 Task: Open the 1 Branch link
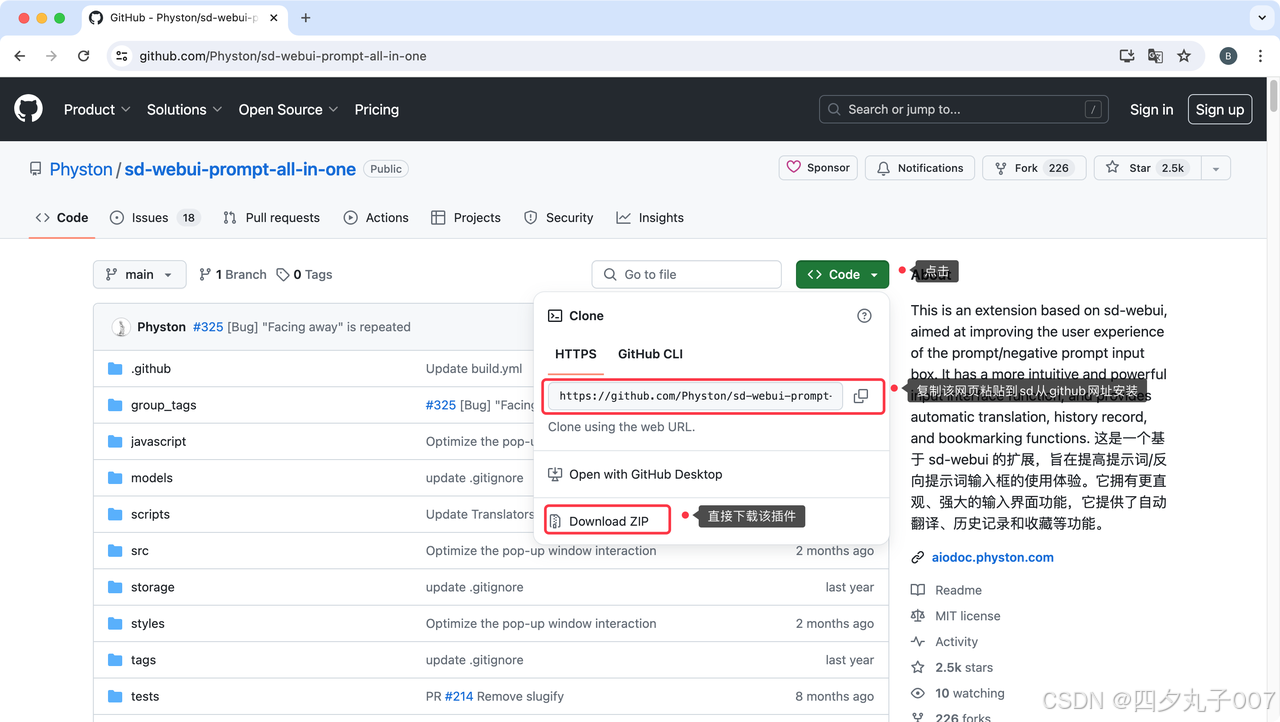pos(233,275)
